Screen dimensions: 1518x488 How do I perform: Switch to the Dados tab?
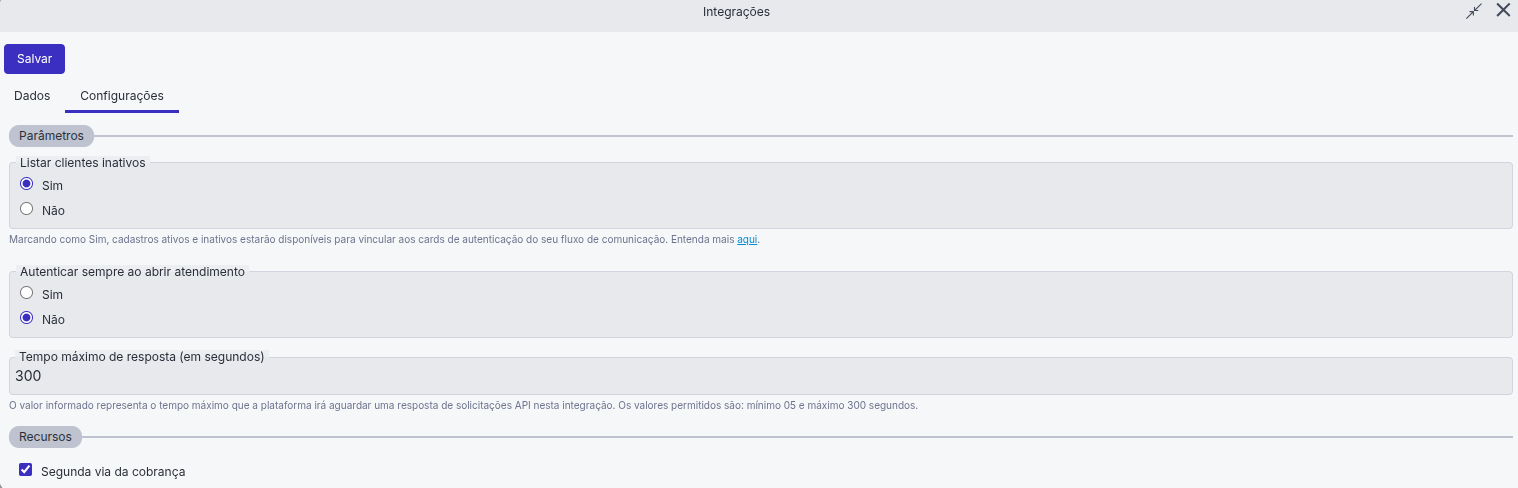click(x=32, y=96)
